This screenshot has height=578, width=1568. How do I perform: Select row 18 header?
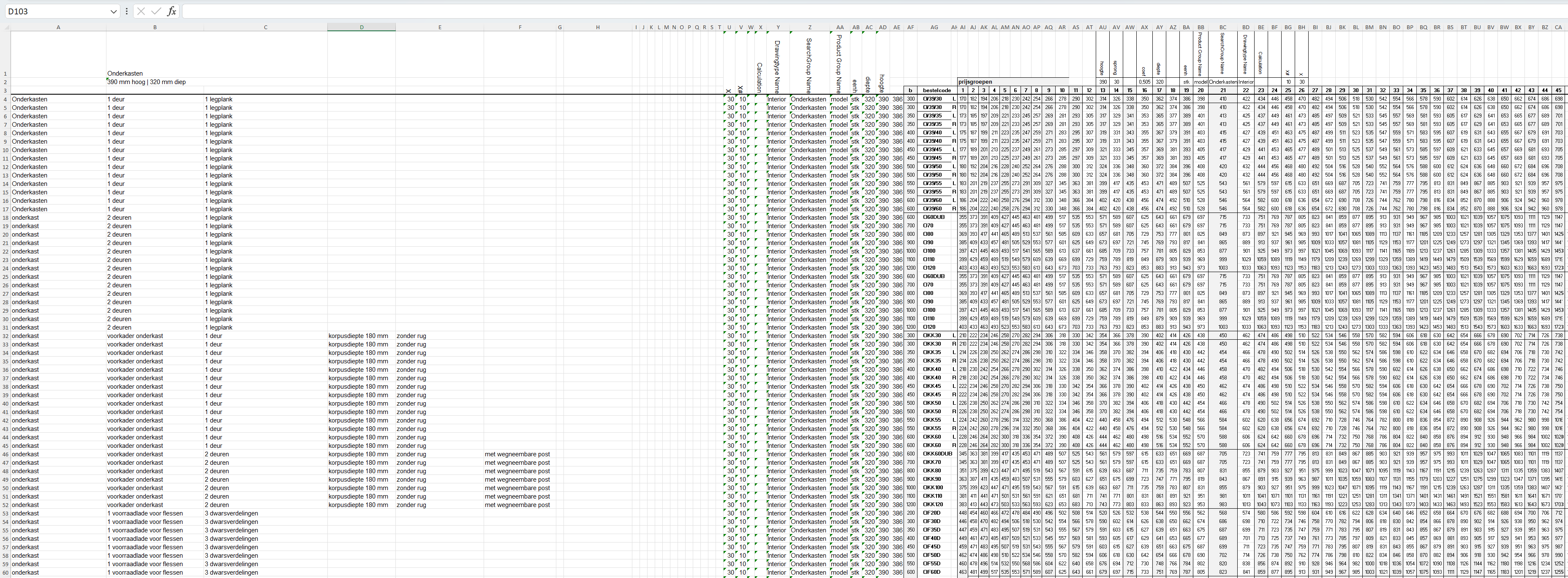pyautogui.click(x=5, y=218)
